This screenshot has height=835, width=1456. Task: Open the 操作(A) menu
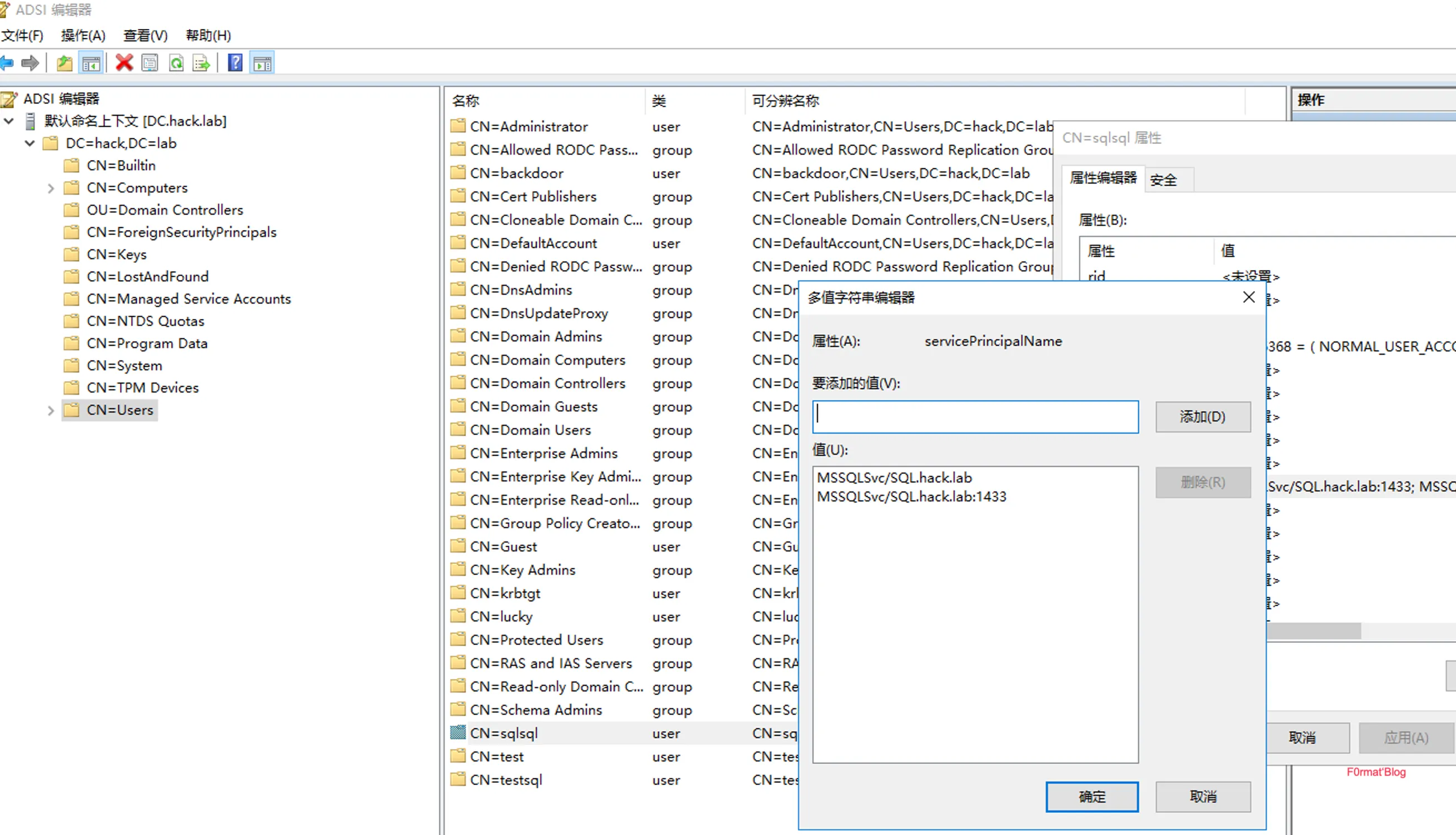click(x=83, y=36)
